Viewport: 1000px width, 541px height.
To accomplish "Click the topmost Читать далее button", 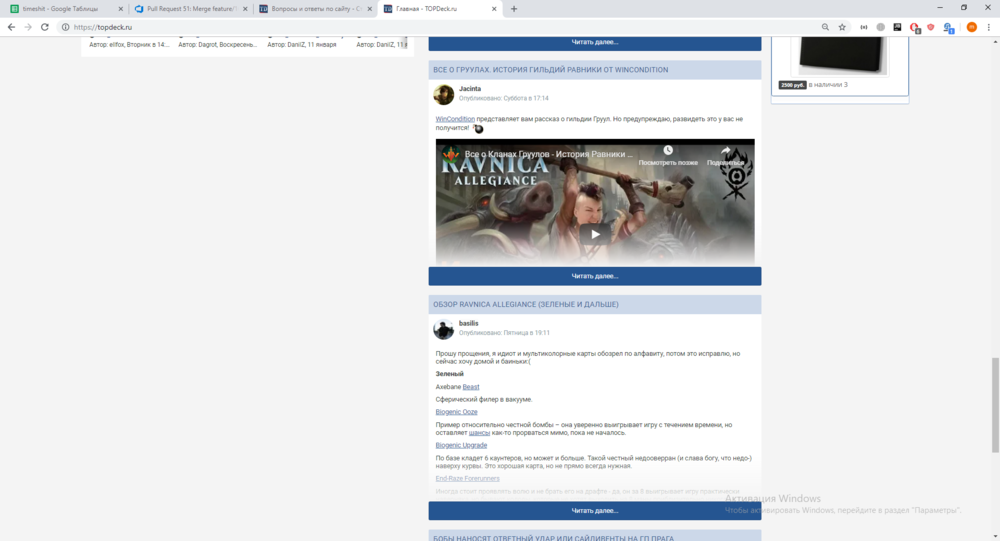I will click(x=594, y=43).
